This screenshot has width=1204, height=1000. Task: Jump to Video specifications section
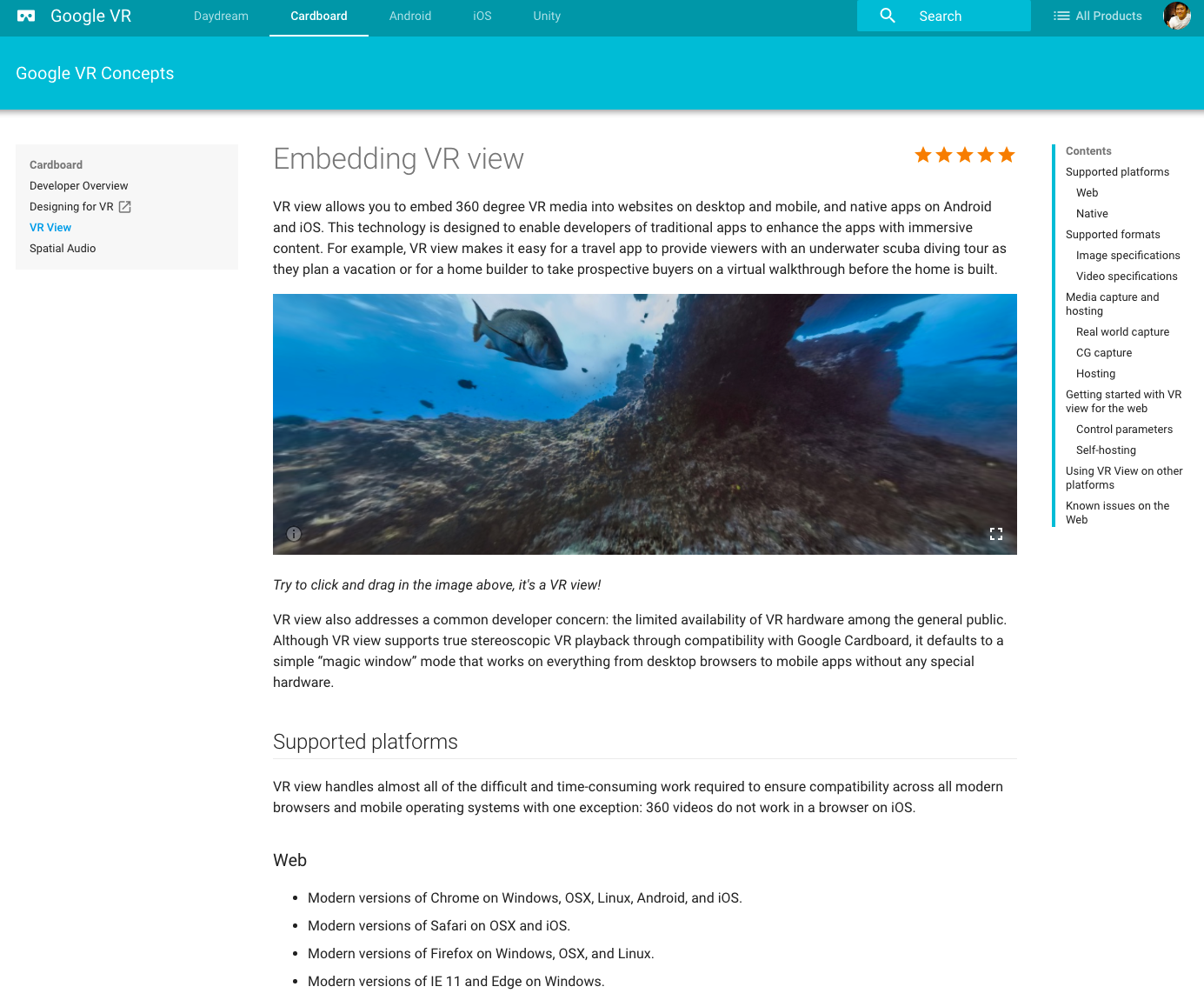click(1127, 277)
